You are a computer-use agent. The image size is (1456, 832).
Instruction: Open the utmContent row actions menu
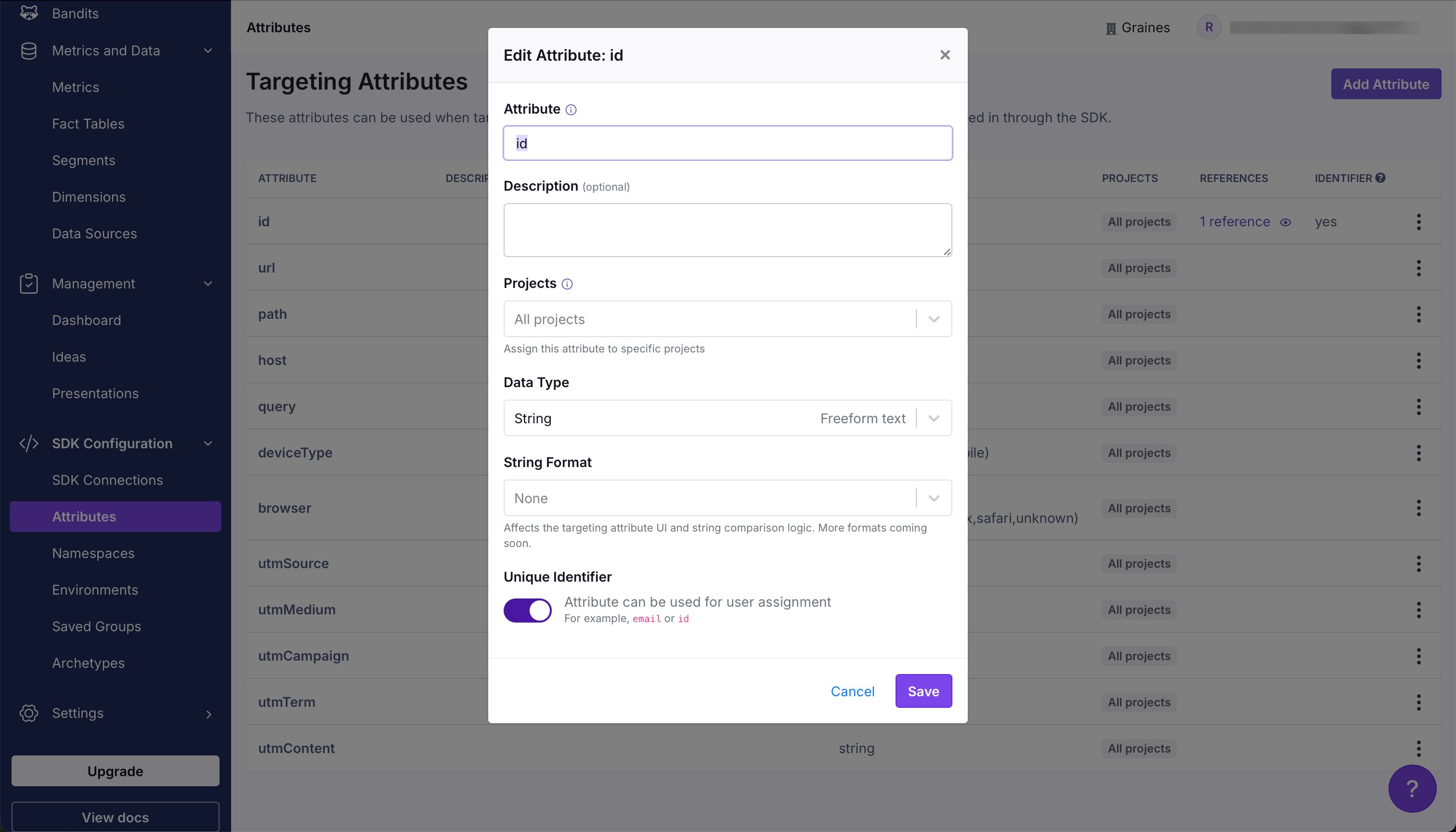pyautogui.click(x=1418, y=749)
